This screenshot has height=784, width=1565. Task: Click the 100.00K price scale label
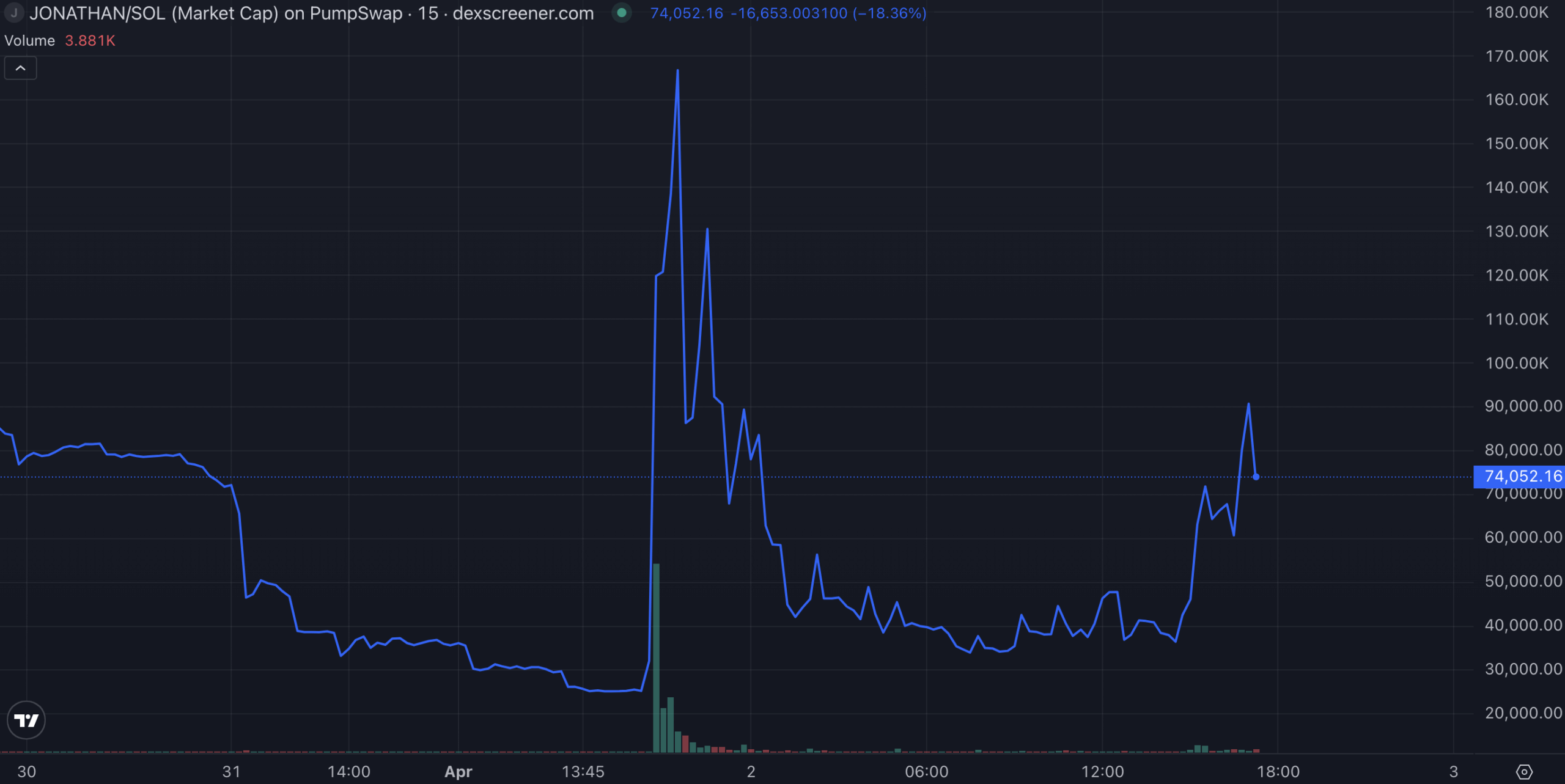(x=1517, y=363)
